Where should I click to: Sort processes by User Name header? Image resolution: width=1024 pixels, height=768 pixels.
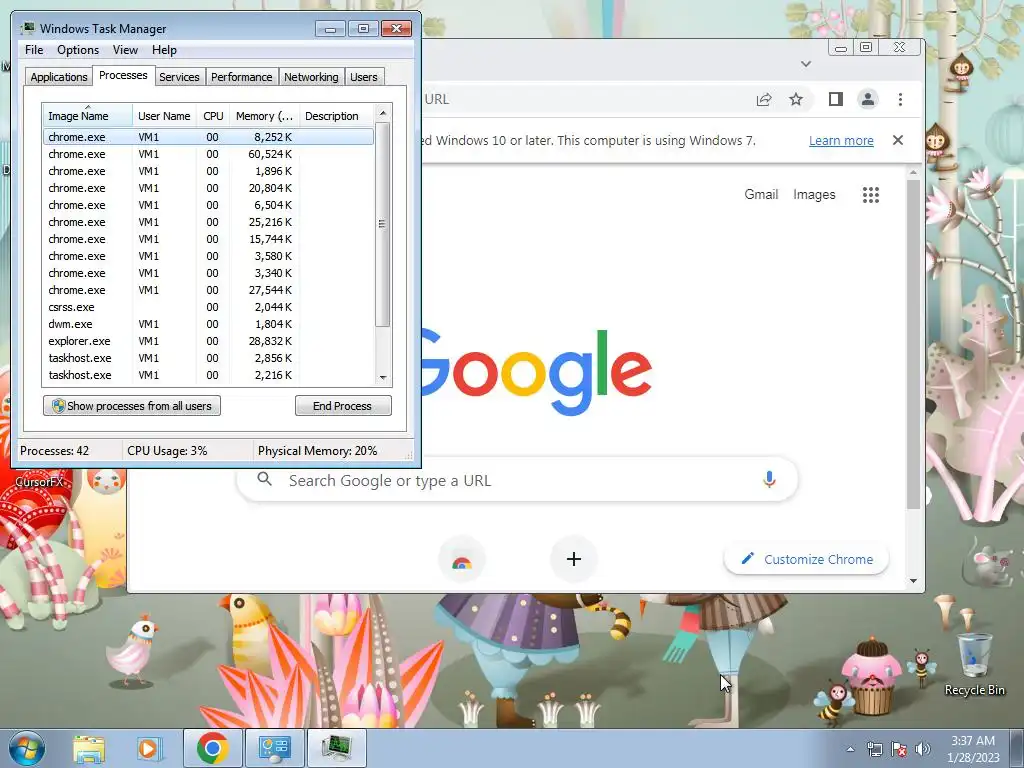(x=165, y=116)
